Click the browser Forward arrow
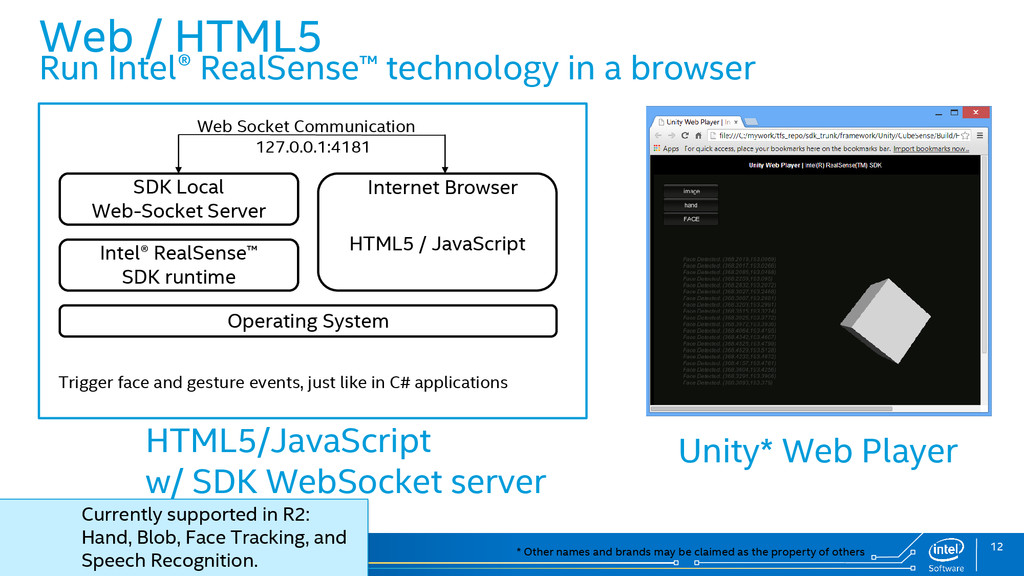Image resolution: width=1024 pixels, height=576 pixels. [671, 136]
